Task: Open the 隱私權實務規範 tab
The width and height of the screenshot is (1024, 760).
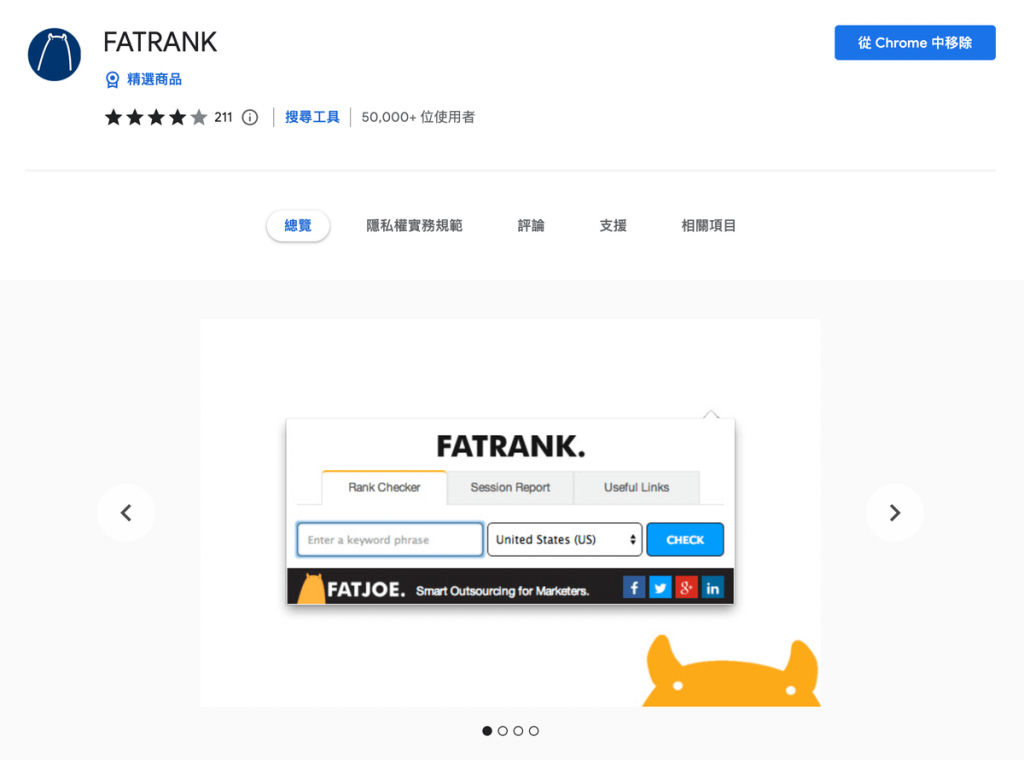Action: point(414,226)
